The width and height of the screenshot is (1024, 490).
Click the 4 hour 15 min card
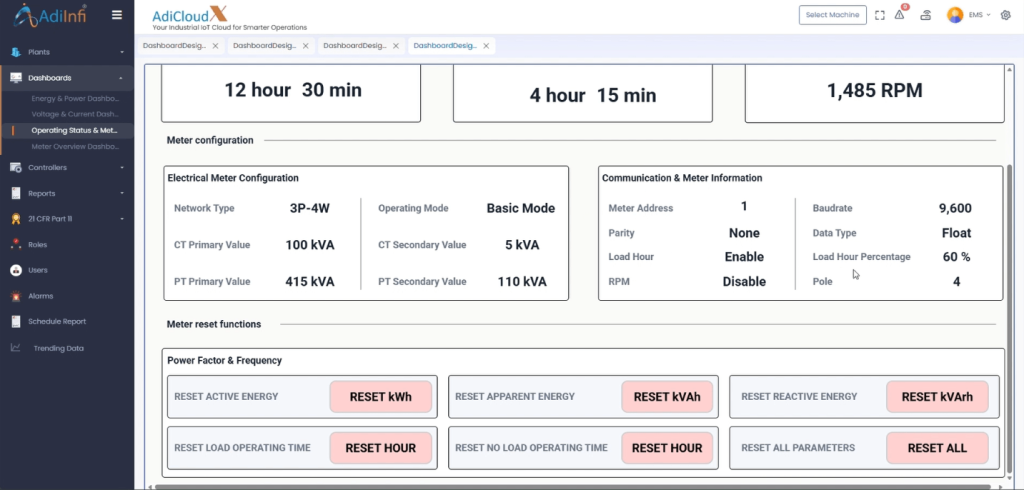coord(583,93)
